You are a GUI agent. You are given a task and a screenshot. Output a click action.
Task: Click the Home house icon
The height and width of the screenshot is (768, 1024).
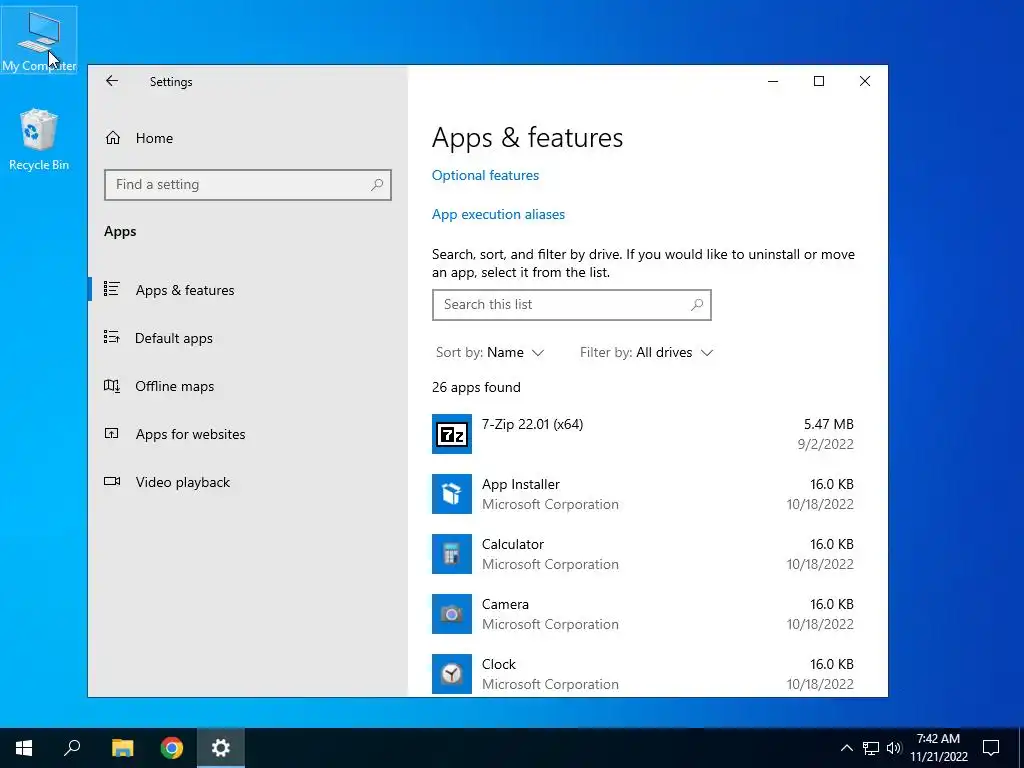pyautogui.click(x=113, y=138)
